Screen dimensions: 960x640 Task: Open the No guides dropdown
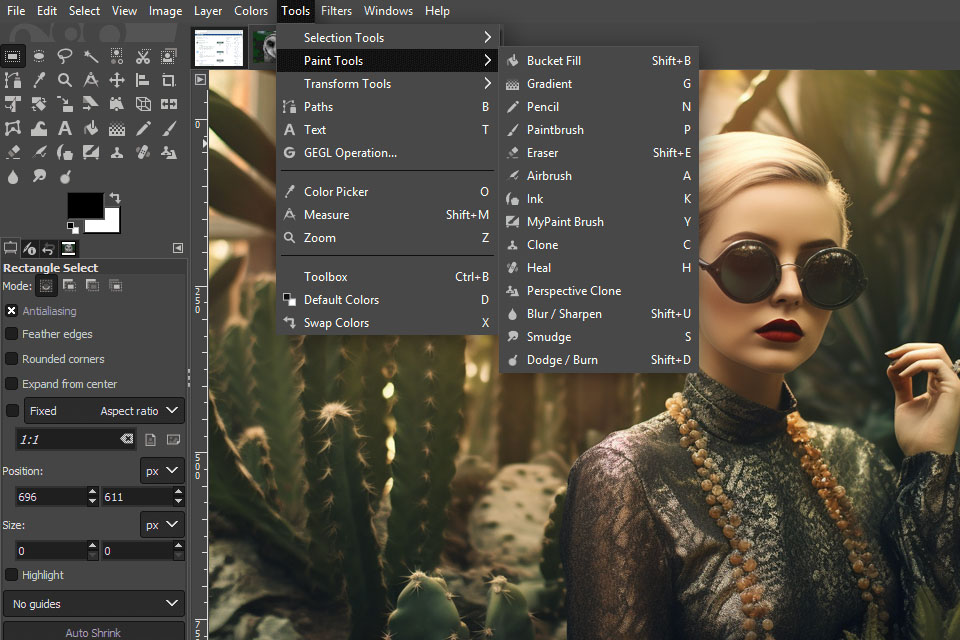pos(93,603)
